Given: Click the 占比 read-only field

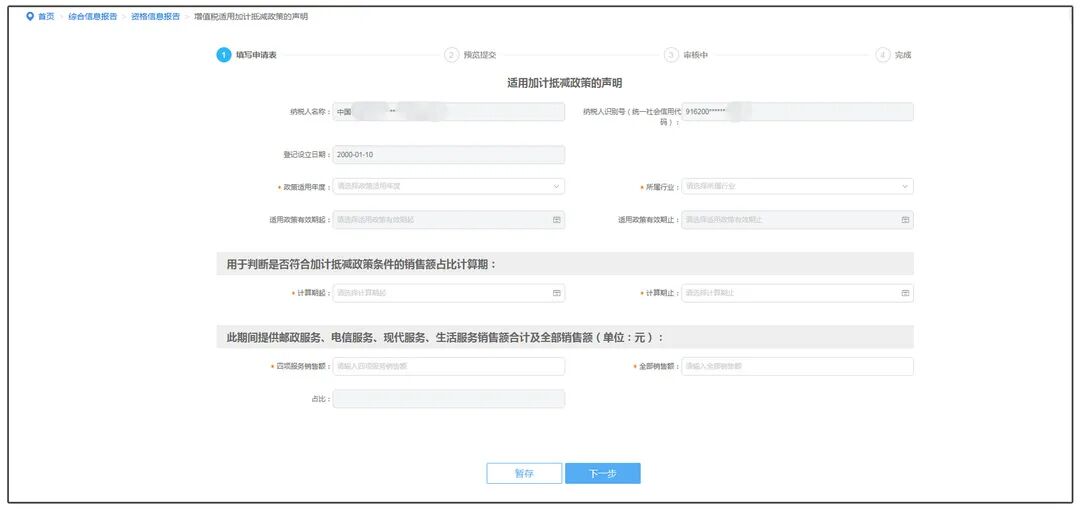Looking at the screenshot, I should point(448,399).
